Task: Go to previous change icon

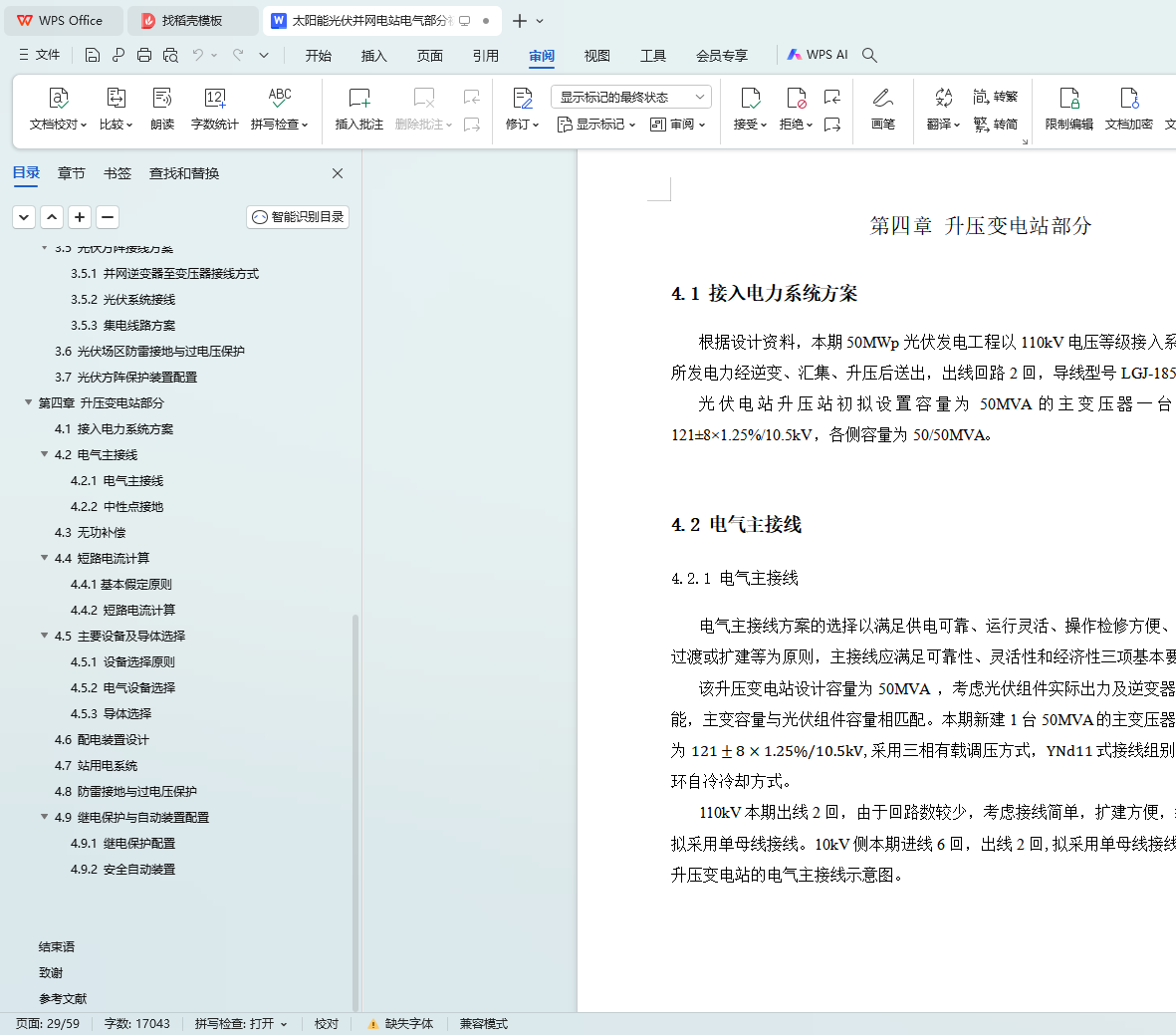Action: tap(831, 97)
